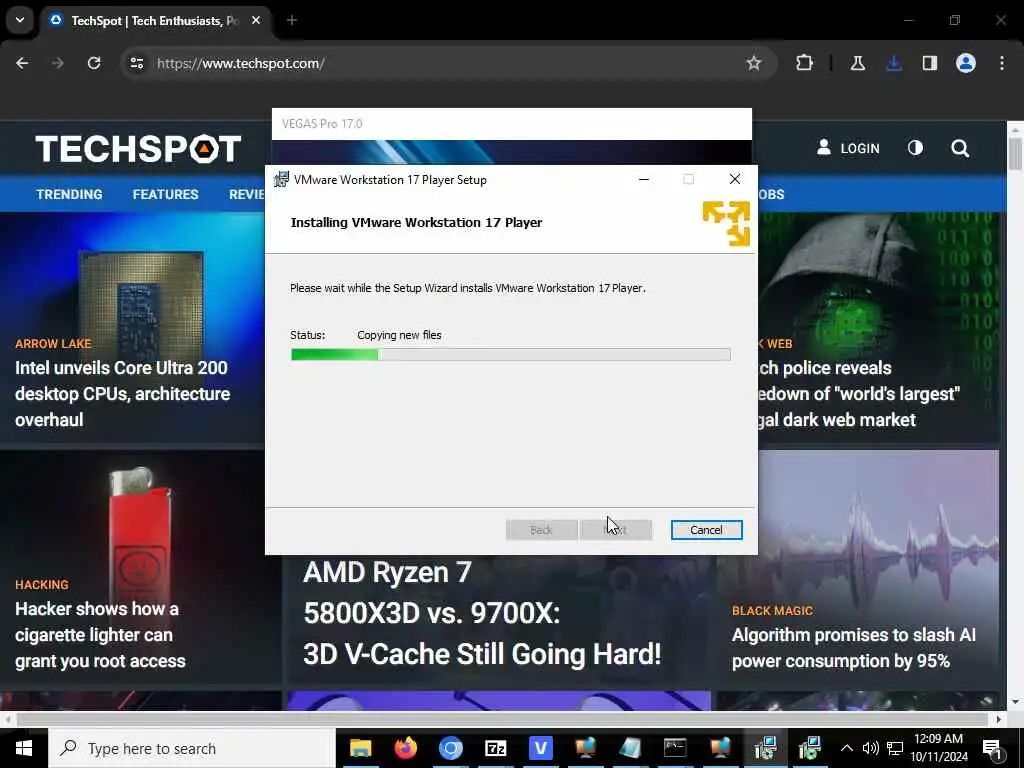
Task: Open network status tray icon
Action: coord(895,748)
